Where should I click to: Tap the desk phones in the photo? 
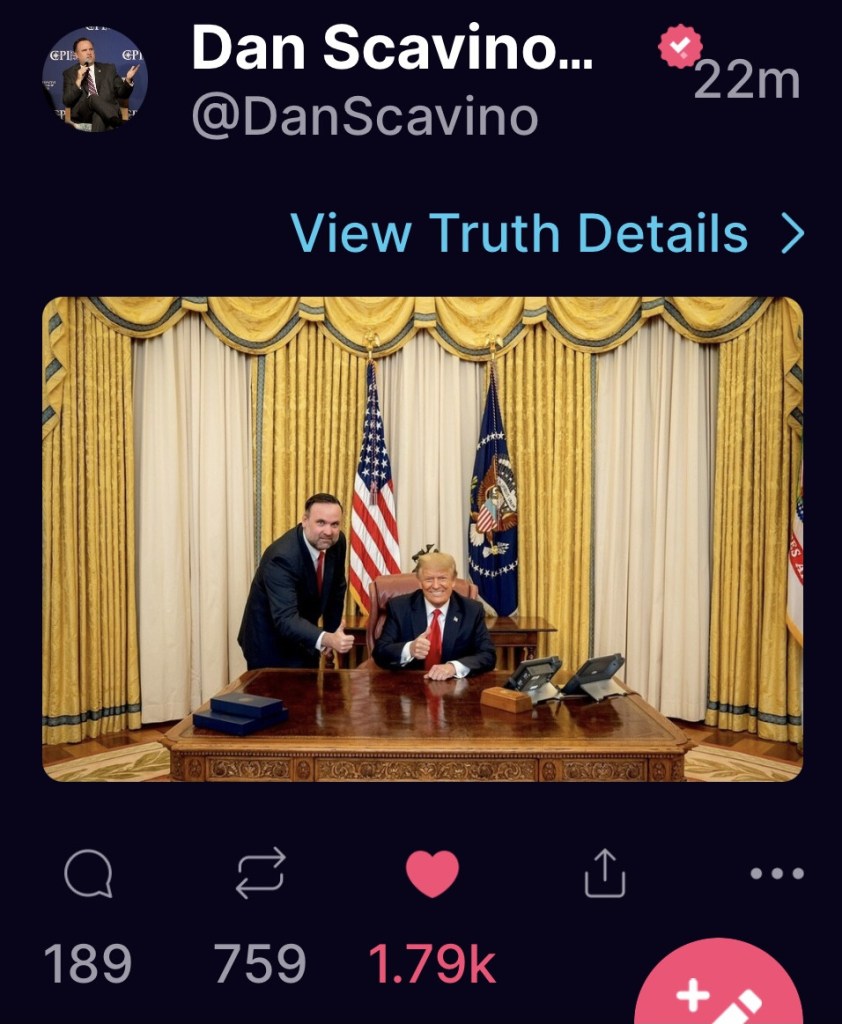565,678
